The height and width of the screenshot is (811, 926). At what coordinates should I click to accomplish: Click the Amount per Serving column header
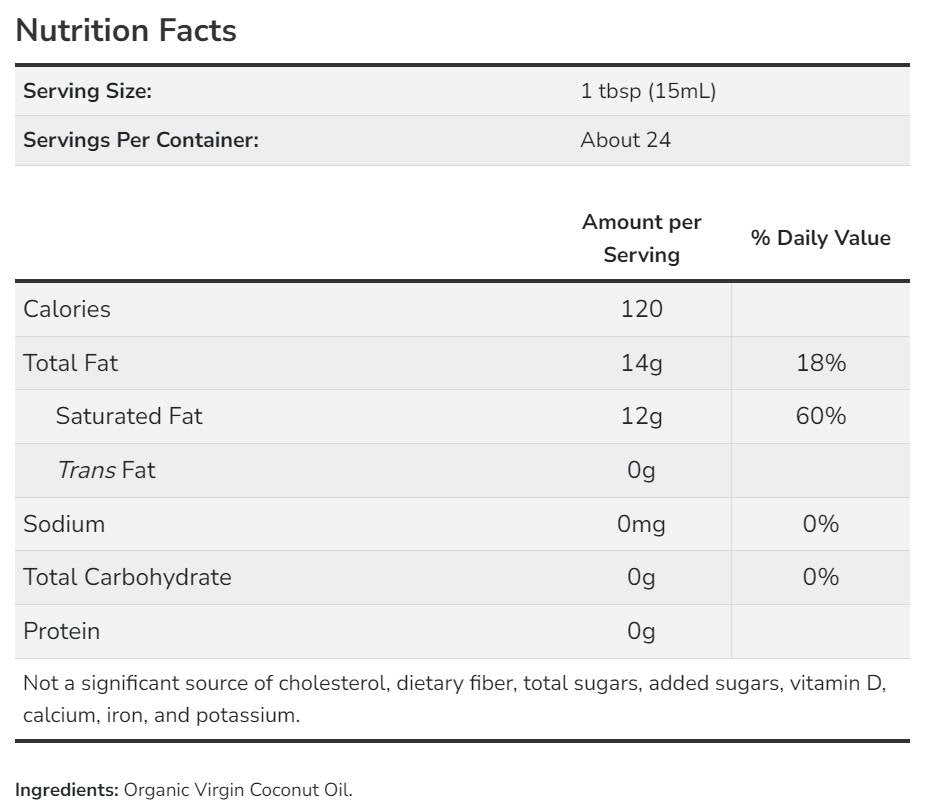(642, 238)
